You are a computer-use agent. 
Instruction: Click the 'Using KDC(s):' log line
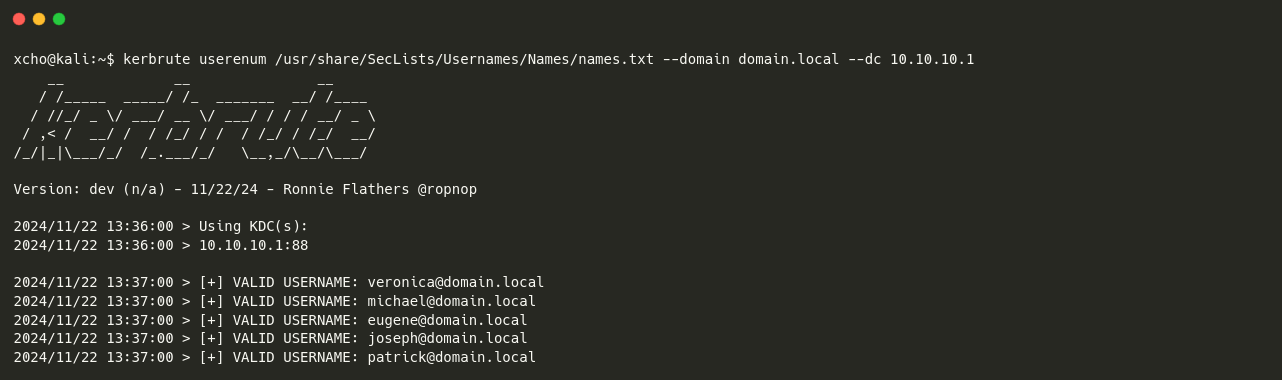coord(161,226)
